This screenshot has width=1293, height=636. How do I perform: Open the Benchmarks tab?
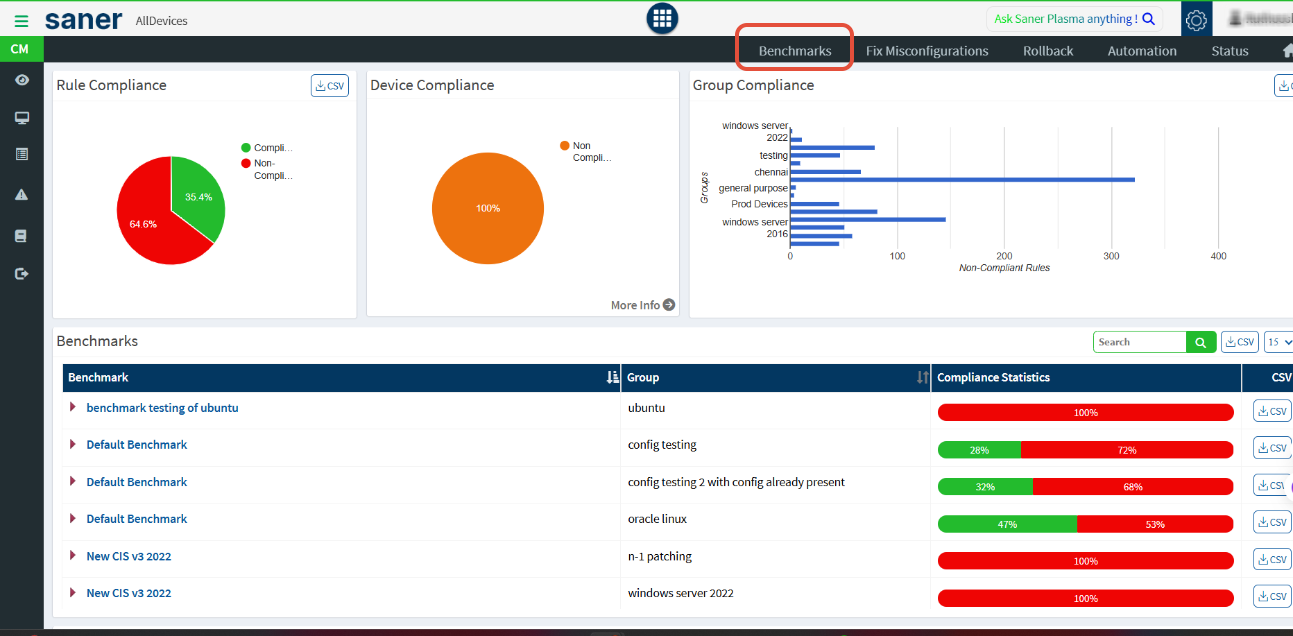795,51
